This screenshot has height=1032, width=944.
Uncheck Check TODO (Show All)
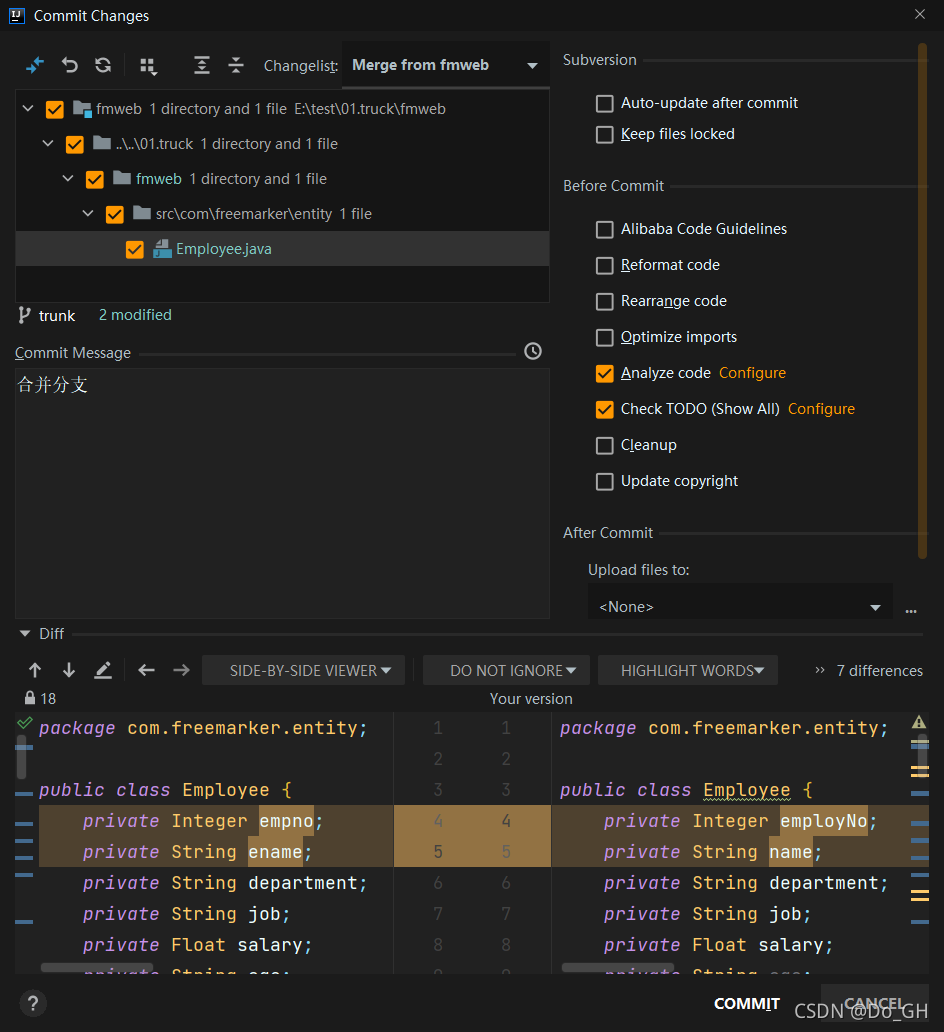coord(604,409)
